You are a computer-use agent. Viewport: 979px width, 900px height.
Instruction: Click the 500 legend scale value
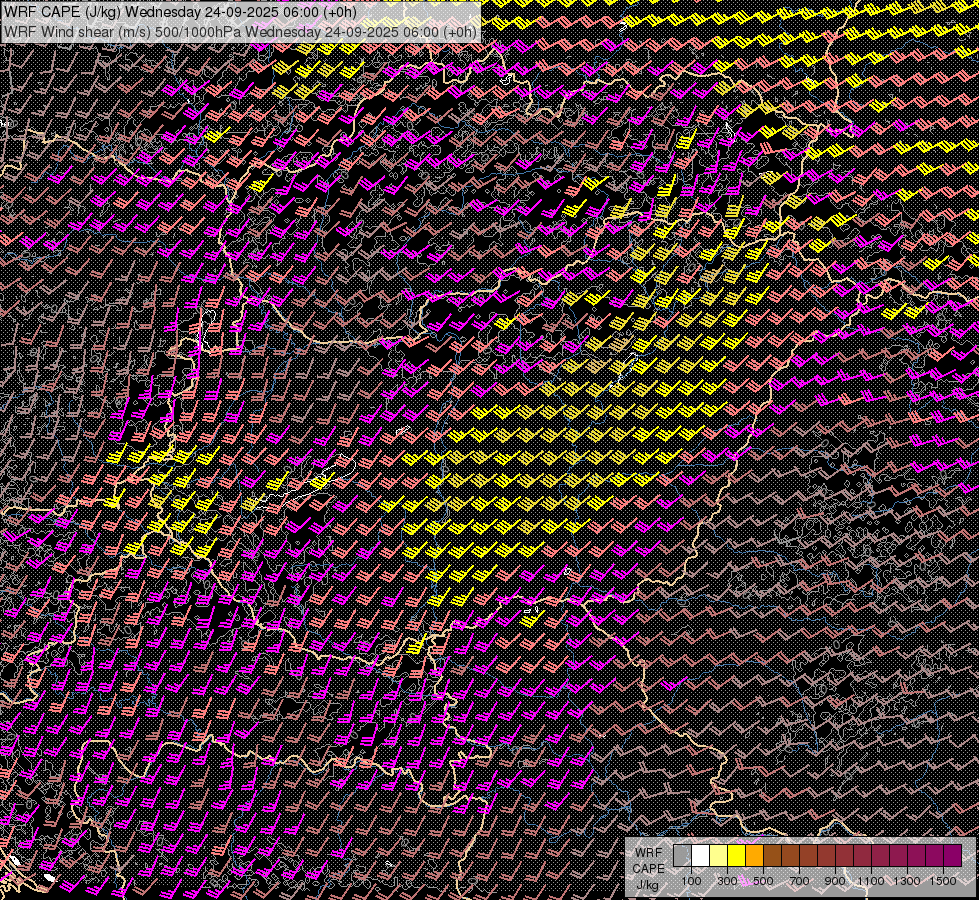point(763,881)
